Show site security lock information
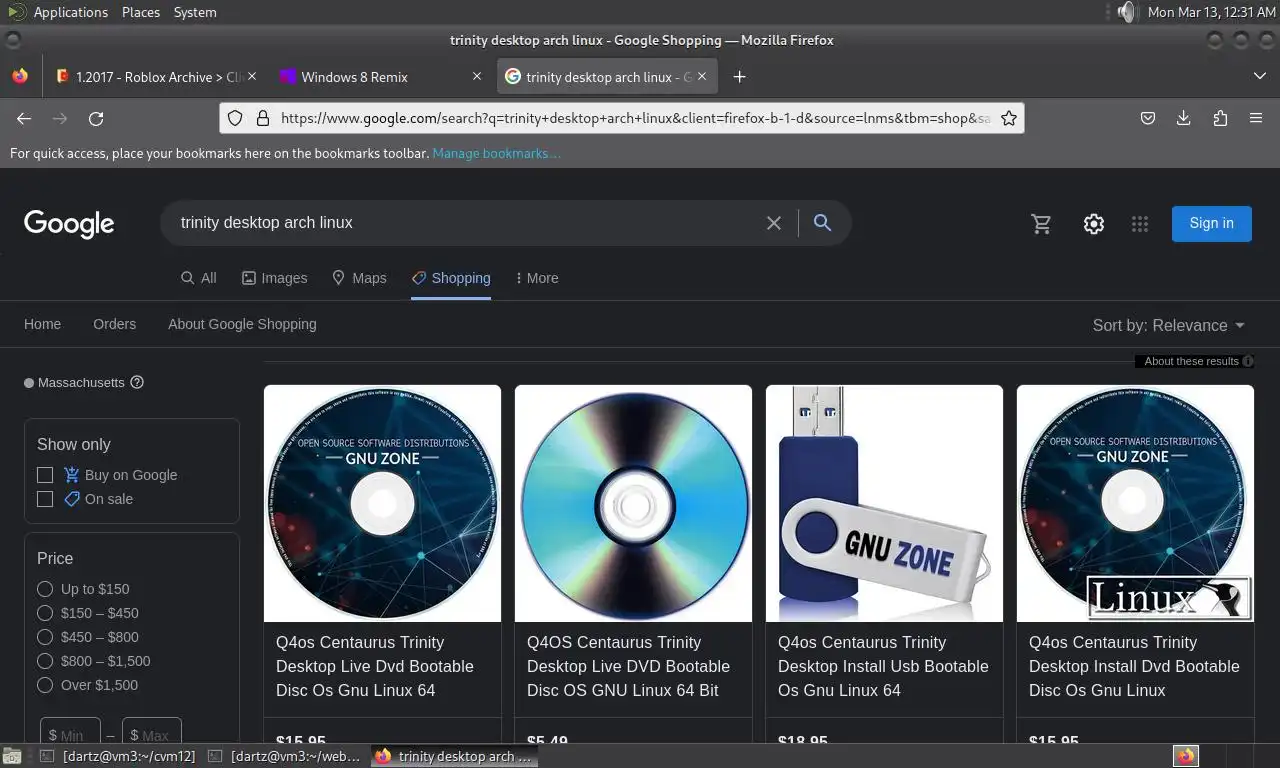The height and width of the screenshot is (768, 1280). [x=263, y=118]
